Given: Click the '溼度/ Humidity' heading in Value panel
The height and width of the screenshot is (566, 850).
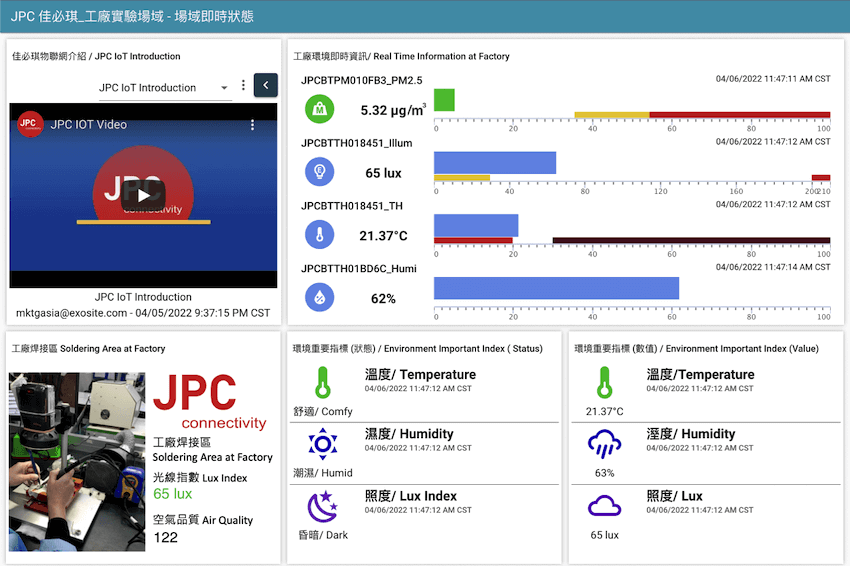Looking at the screenshot, I should click(x=691, y=434).
